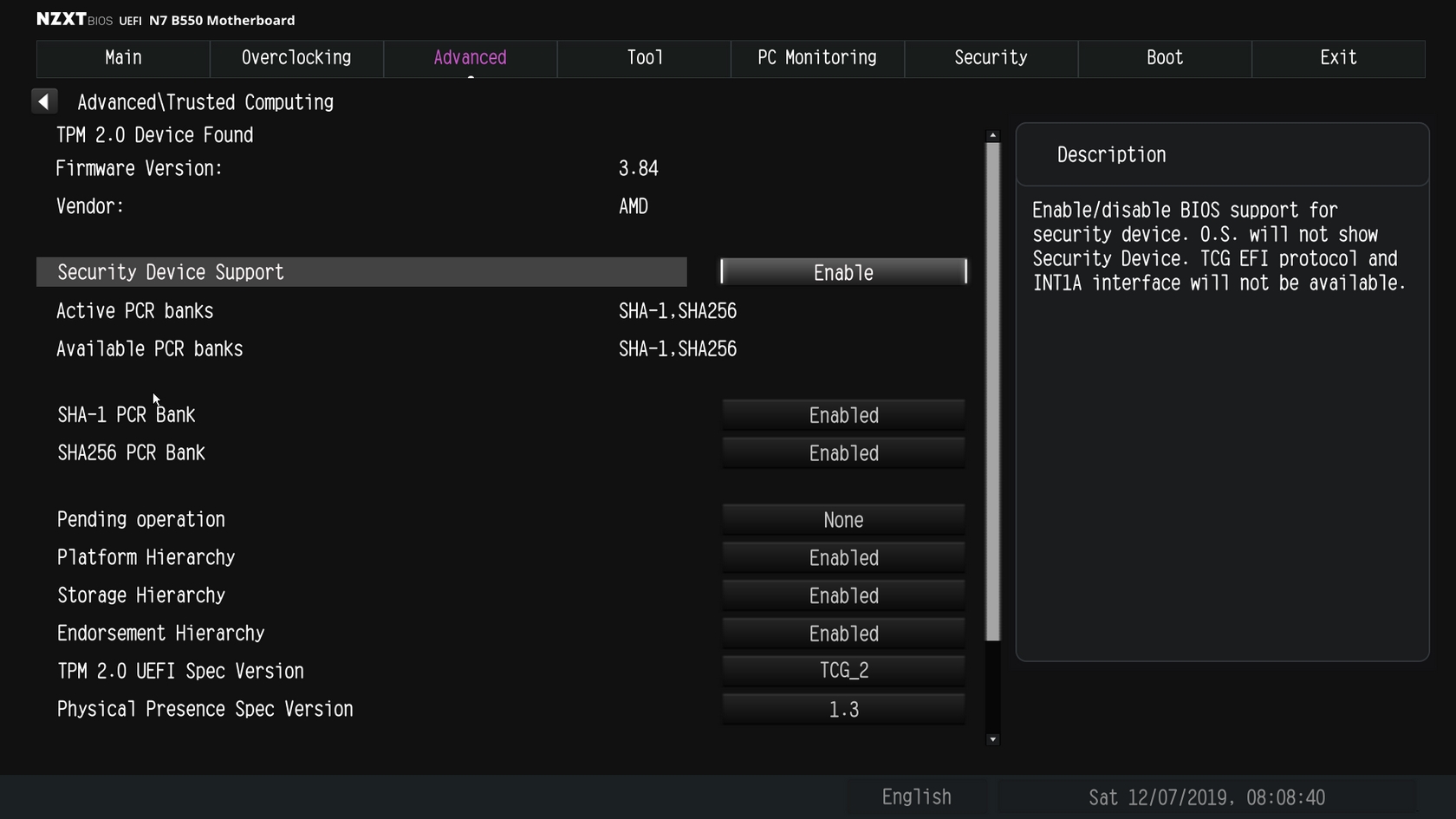This screenshot has height=819, width=1456.
Task: Go to PC Monitoring tab
Action: point(817,58)
